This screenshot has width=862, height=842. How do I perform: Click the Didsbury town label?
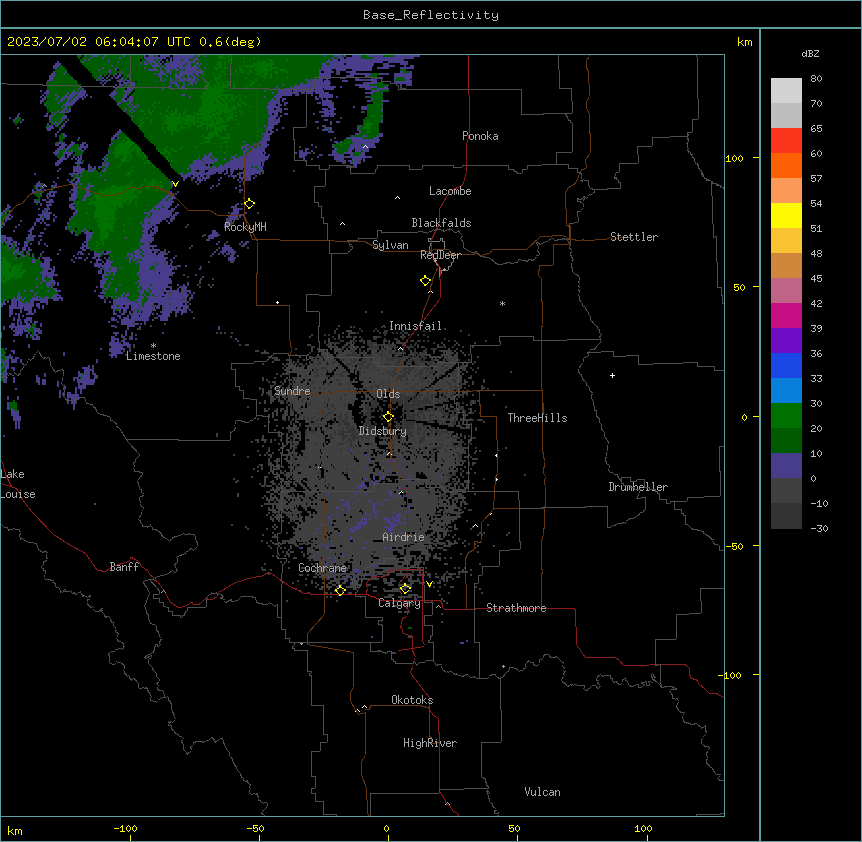click(x=383, y=431)
